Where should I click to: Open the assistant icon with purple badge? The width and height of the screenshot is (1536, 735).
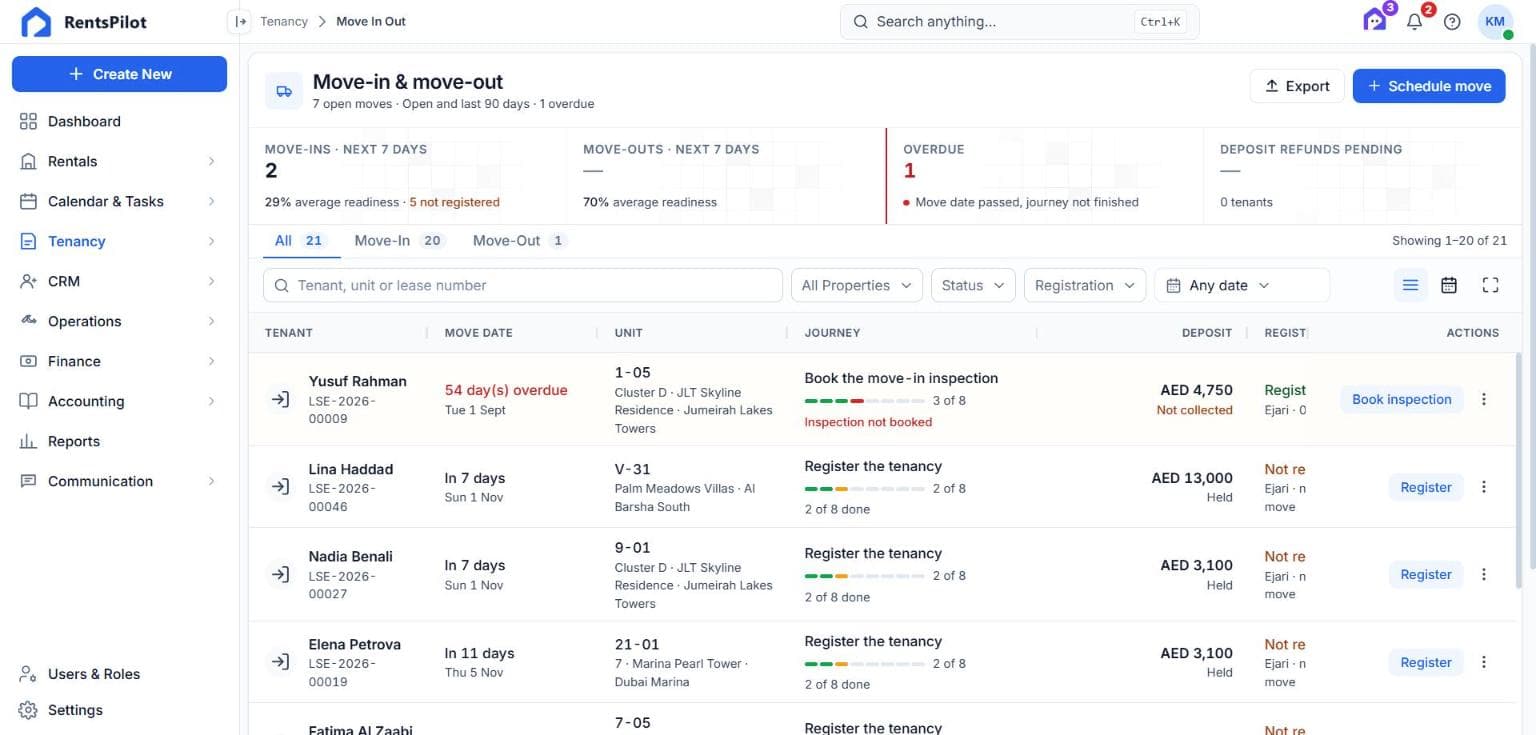pyautogui.click(x=1376, y=20)
